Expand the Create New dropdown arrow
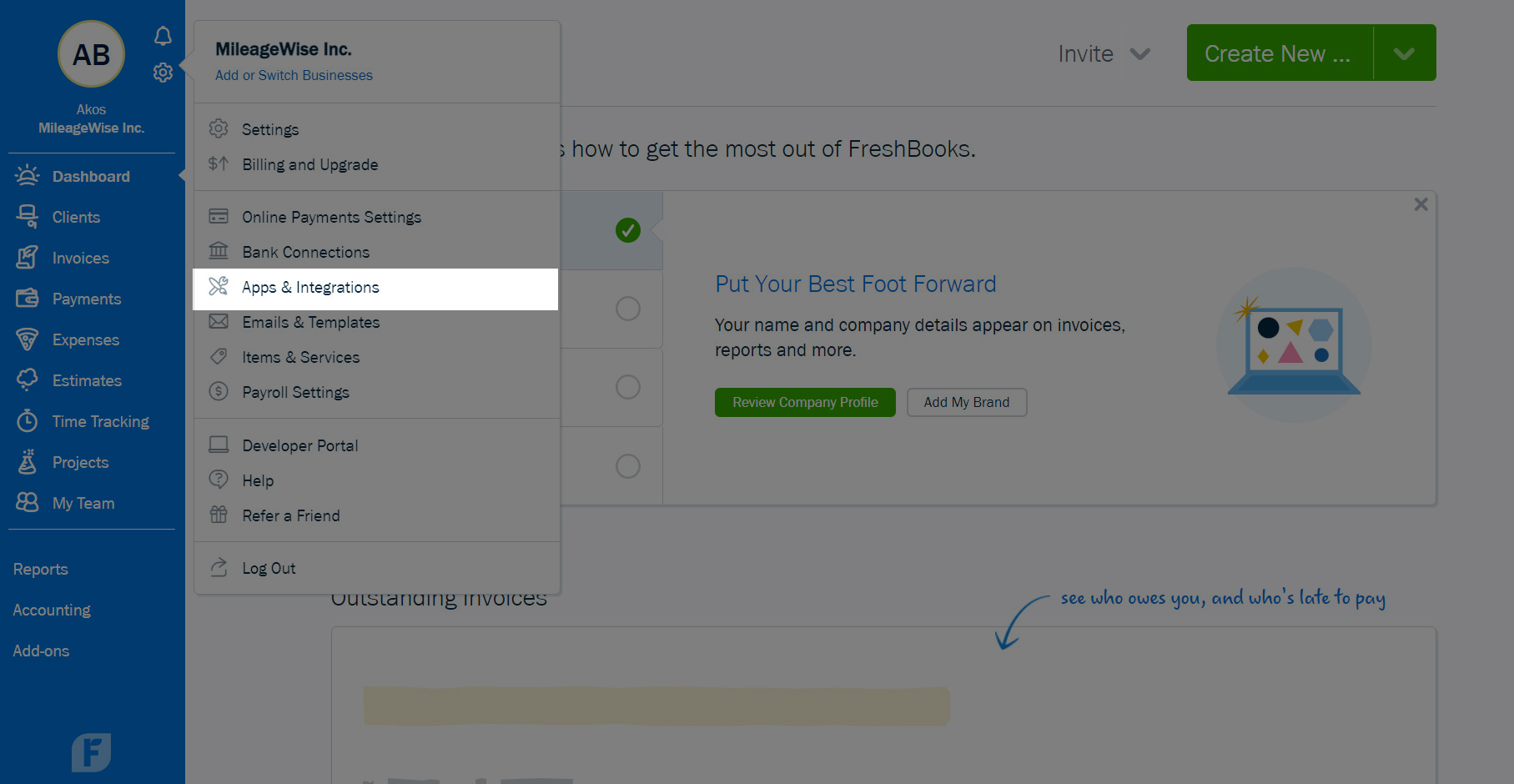Image resolution: width=1514 pixels, height=784 pixels. tap(1405, 53)
